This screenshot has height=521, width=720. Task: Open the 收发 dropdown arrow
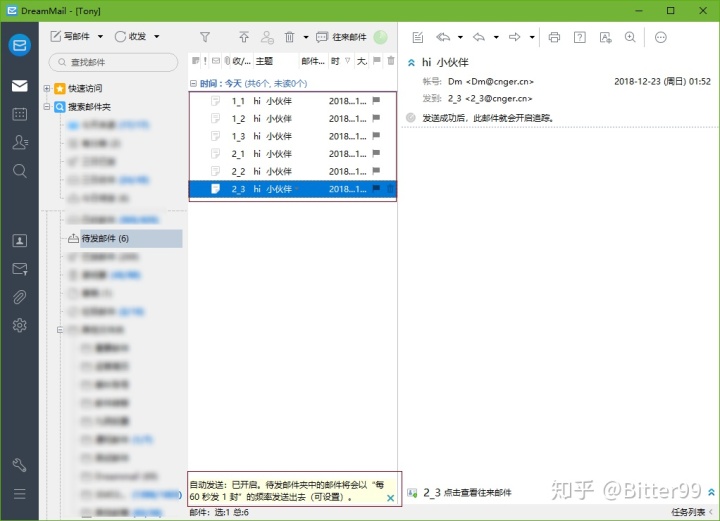156,36
